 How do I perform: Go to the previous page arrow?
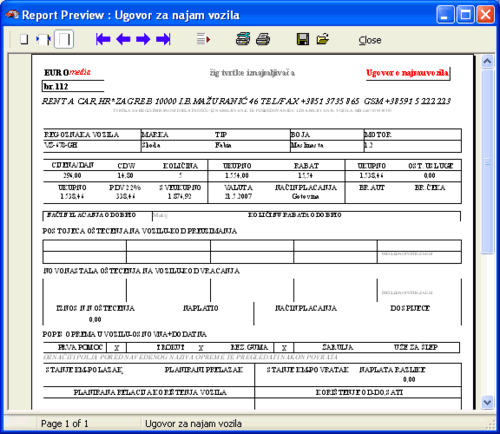(123, 39)
